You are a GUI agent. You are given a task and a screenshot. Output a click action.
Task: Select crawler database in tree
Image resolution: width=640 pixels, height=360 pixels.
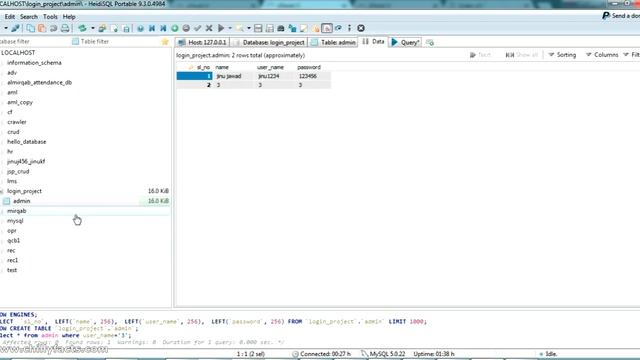click(17, 122)
